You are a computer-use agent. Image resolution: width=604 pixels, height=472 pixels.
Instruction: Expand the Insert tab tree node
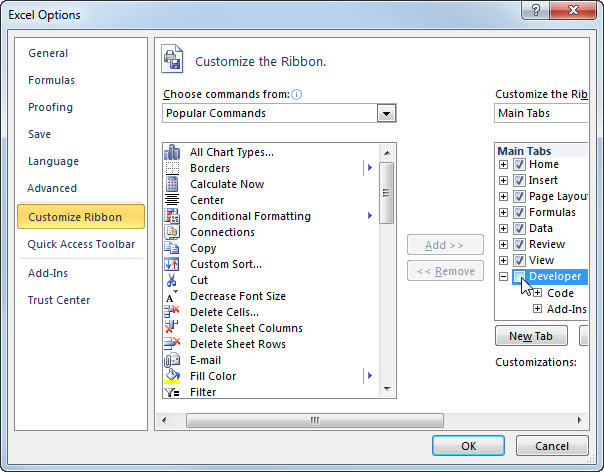coord(503,180)
